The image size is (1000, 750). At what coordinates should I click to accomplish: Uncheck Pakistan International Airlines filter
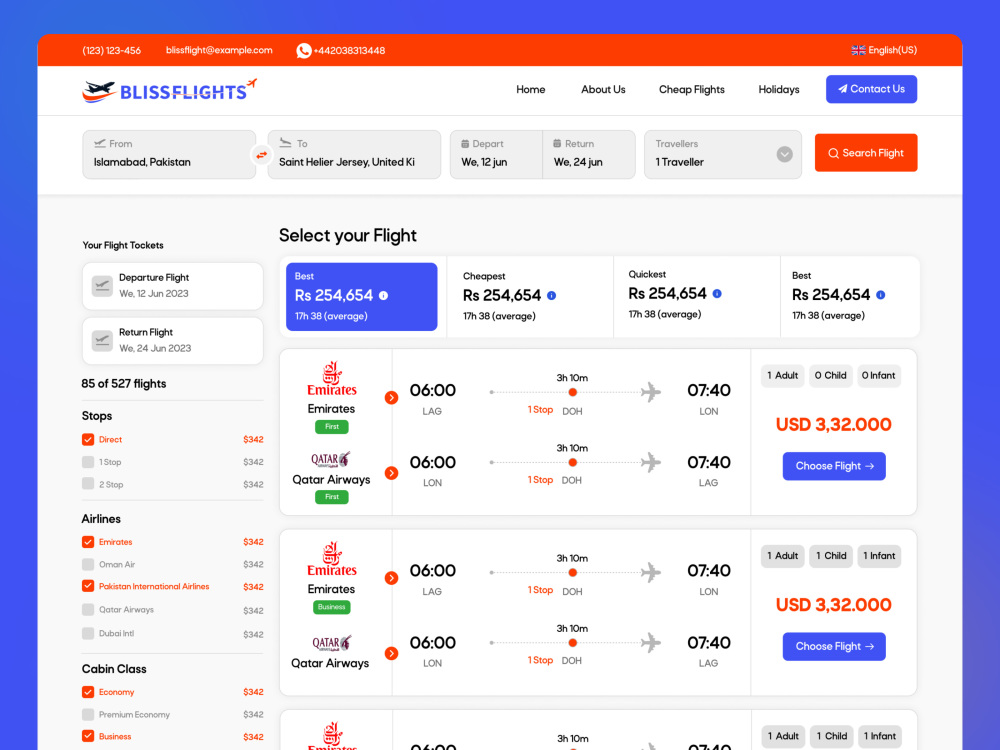pyautogui.click(x=88, y=586)
